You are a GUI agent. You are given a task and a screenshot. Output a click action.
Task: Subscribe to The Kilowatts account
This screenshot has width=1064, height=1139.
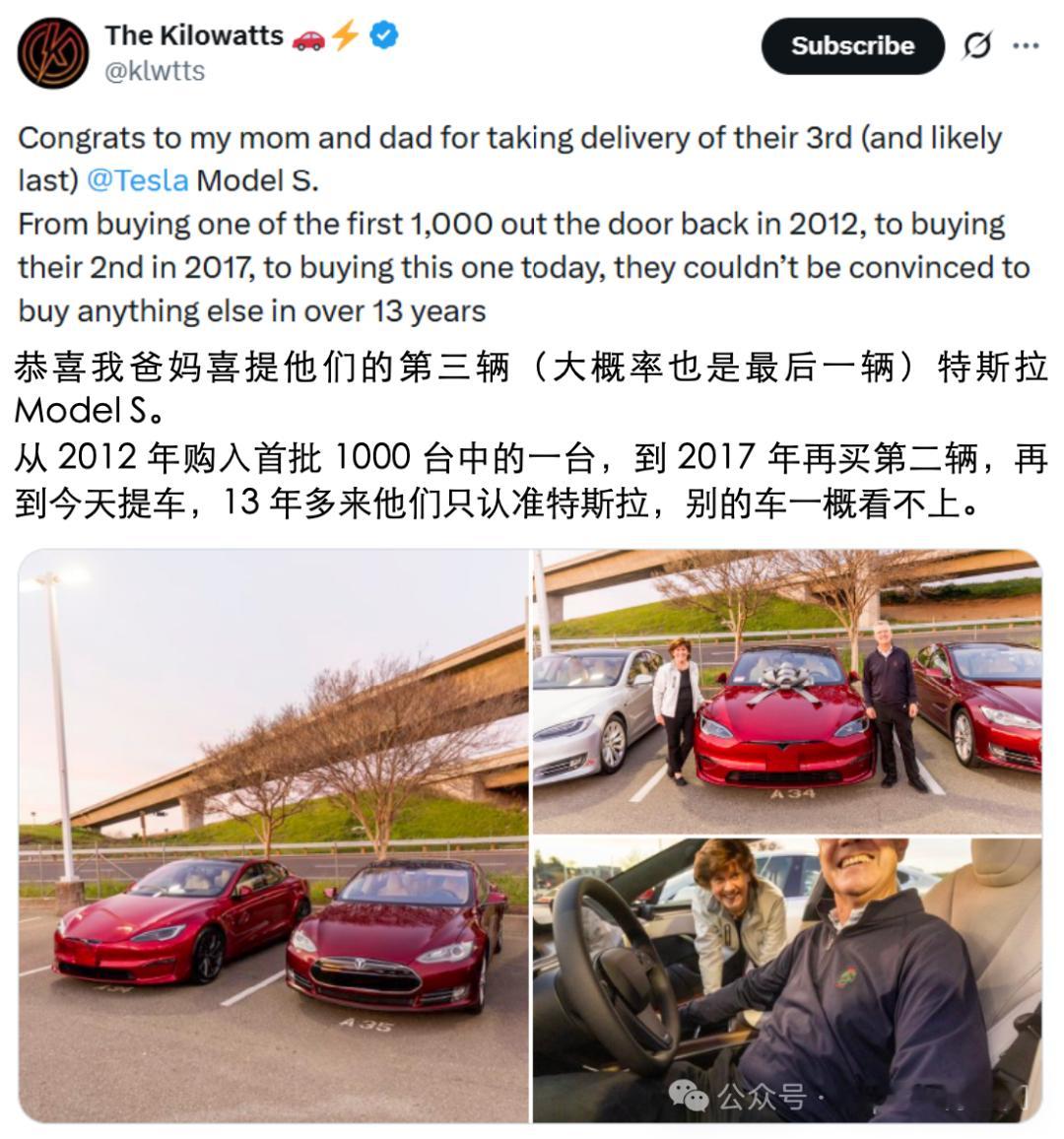click(x=852, y=45)
